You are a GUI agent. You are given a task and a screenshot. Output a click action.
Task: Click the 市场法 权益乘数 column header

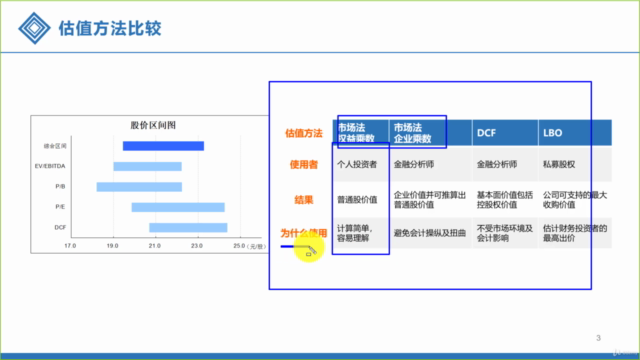click(361, 133)
